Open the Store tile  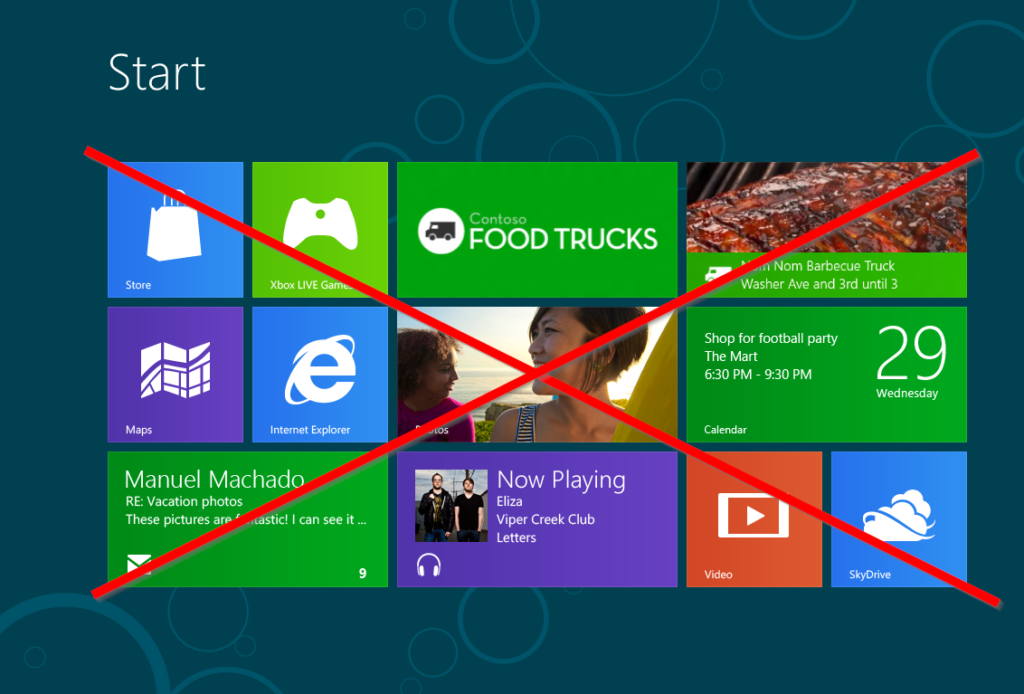[x=175, y=228]
